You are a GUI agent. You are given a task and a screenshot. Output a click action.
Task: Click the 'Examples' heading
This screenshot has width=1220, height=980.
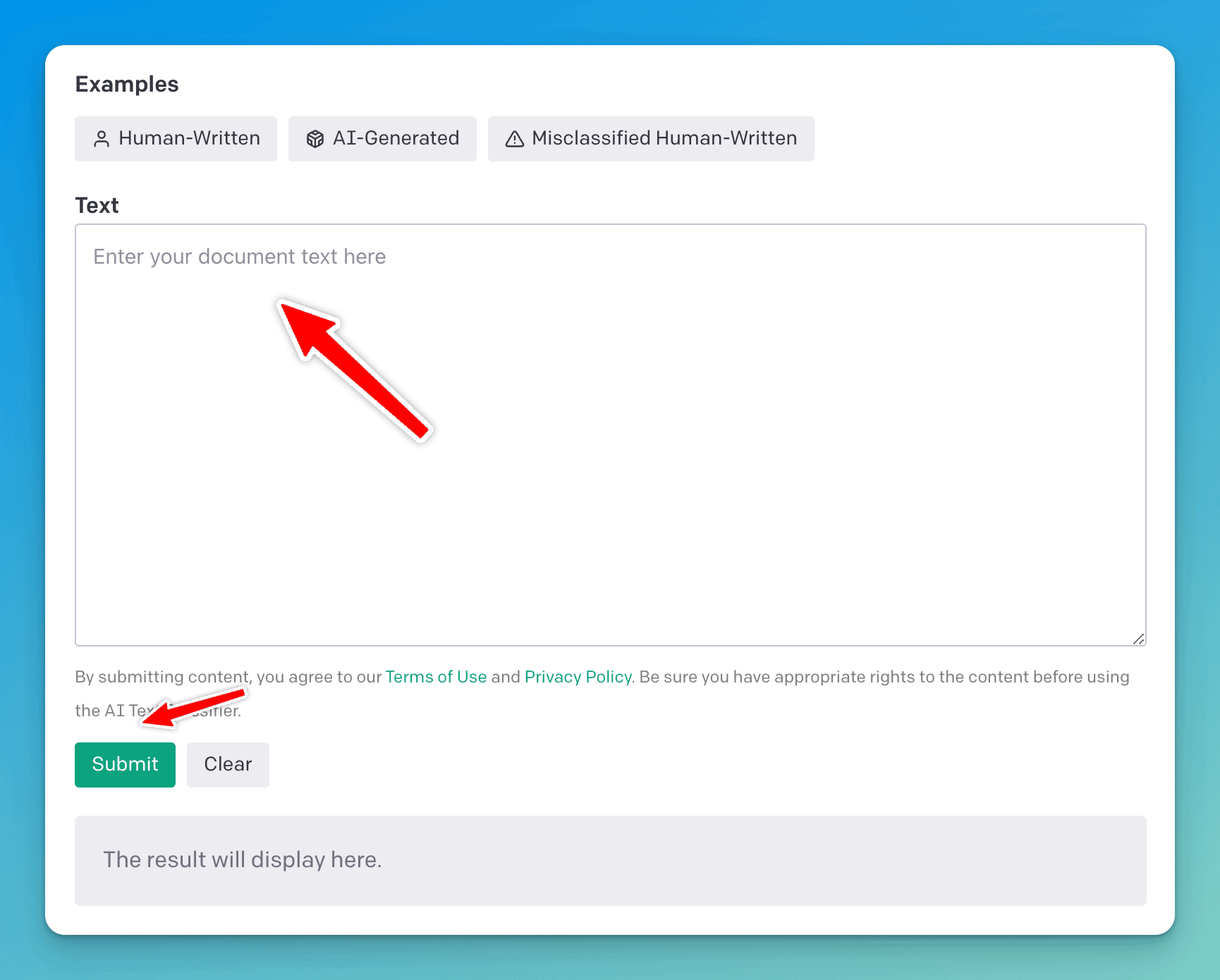(x=127, y=84)
